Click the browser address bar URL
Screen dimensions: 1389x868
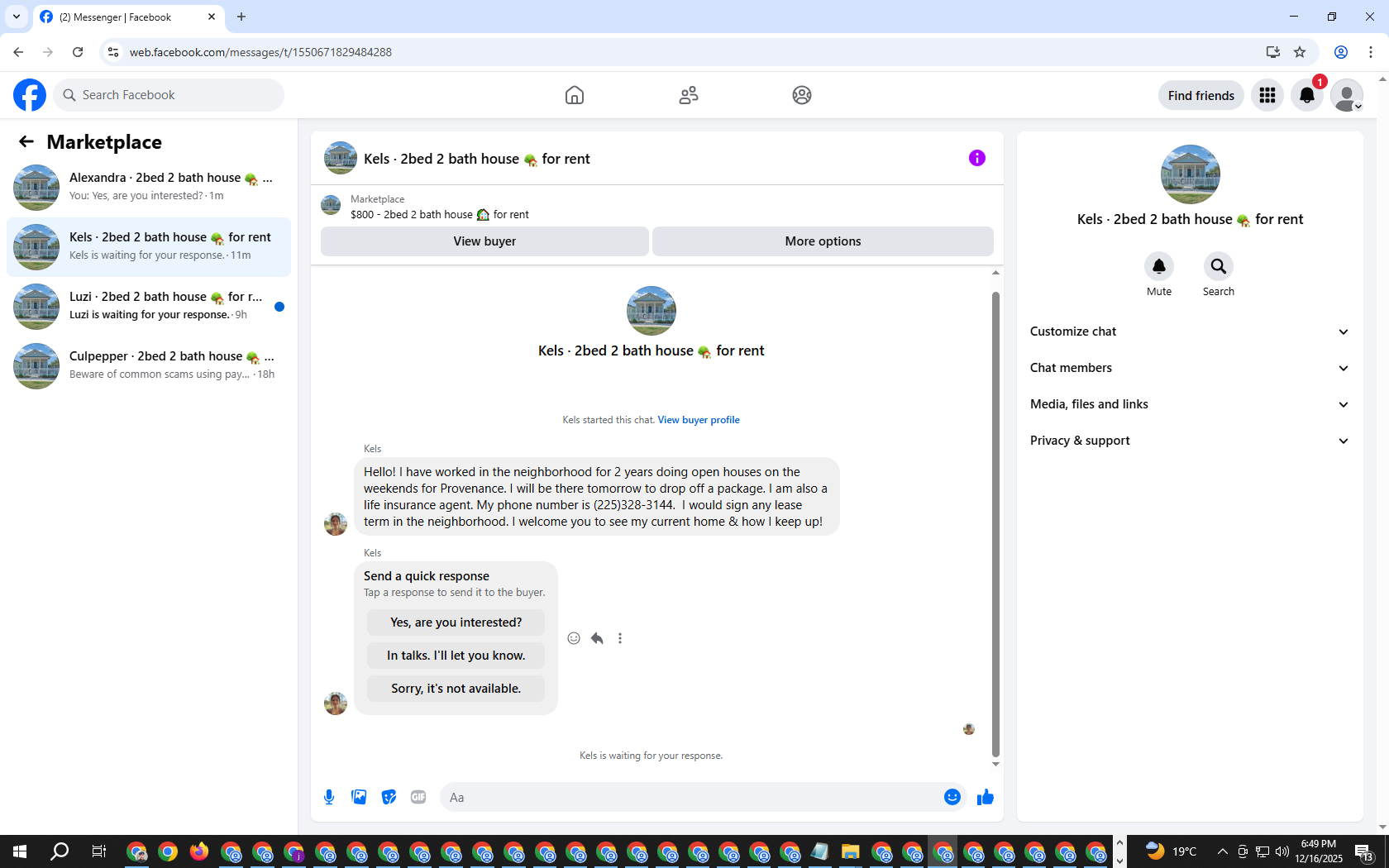pyautogui.click(x=260, y=52)
